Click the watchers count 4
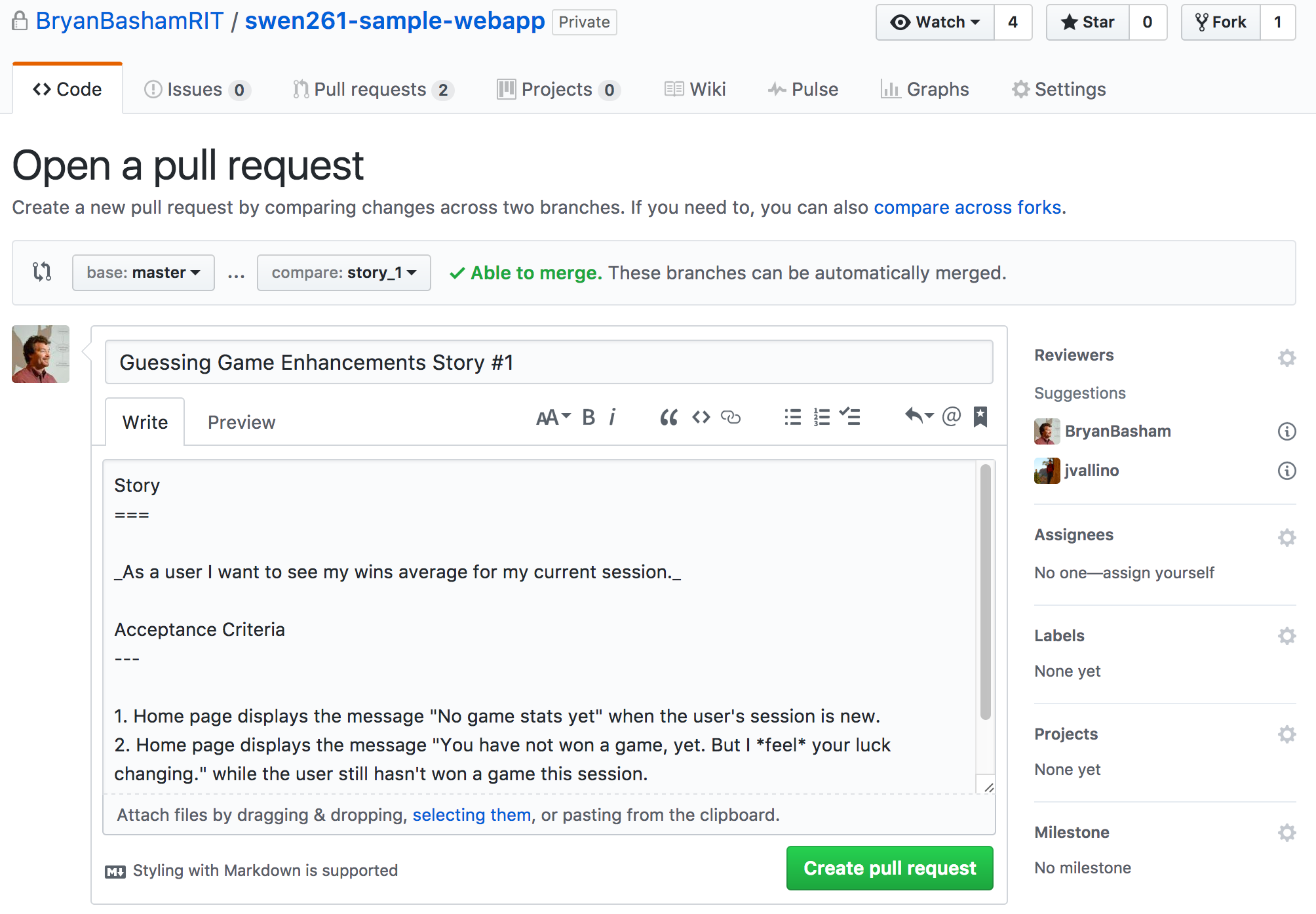This screenshot has width=1316, height=914. coord(1013,22)
